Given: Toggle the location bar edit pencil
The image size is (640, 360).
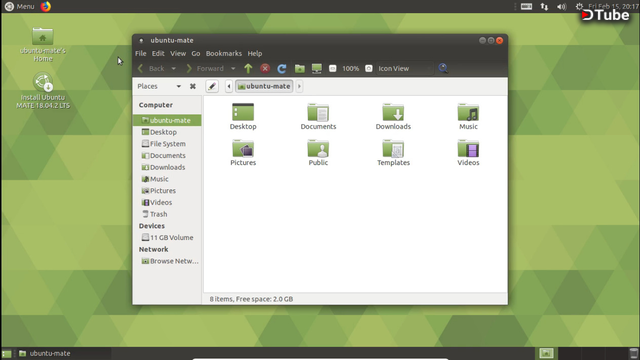Looking at the screenshot, I should click(212, 86).
